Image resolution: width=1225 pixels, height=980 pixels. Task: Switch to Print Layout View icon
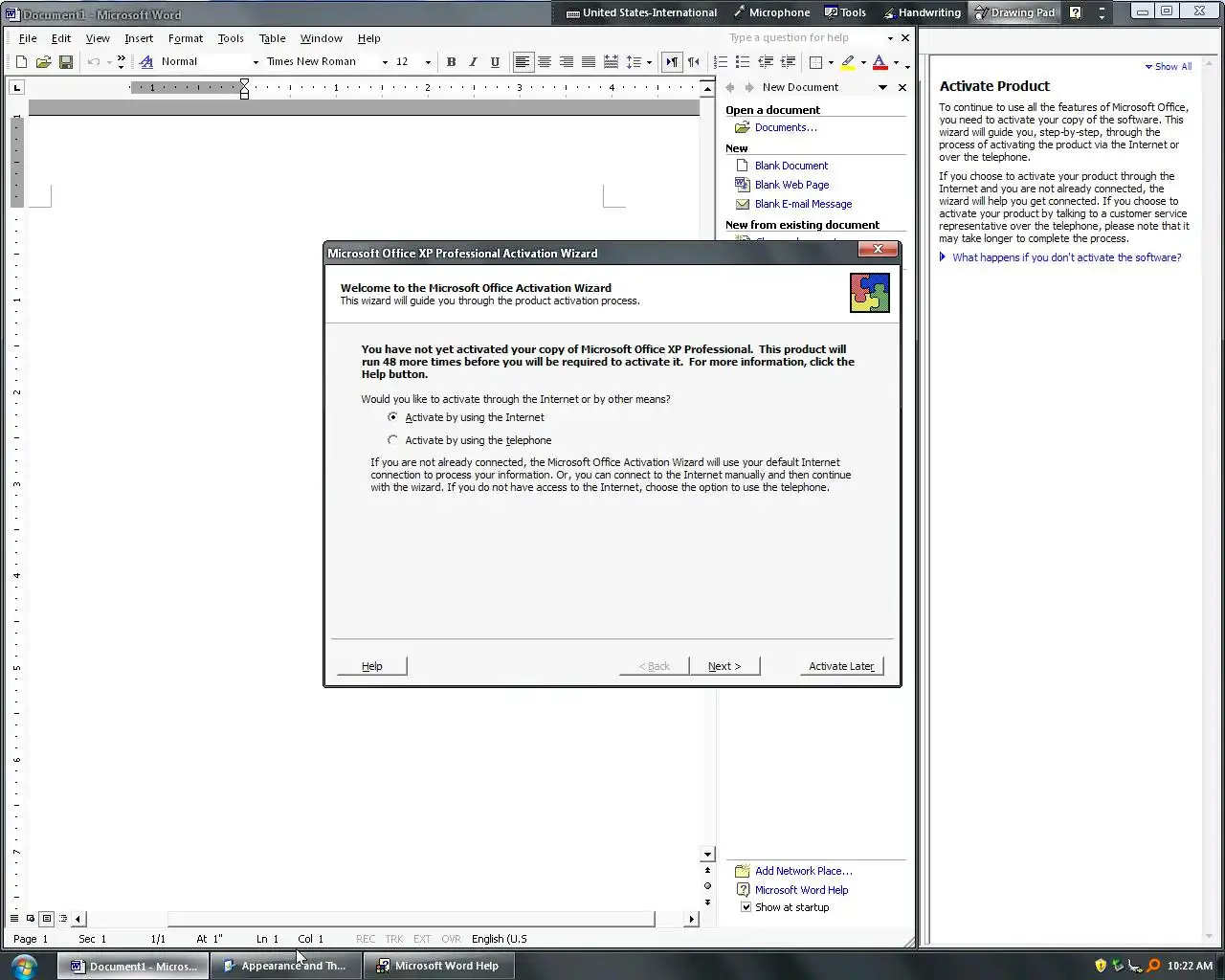pyautogui.click(x=47, y=919)
